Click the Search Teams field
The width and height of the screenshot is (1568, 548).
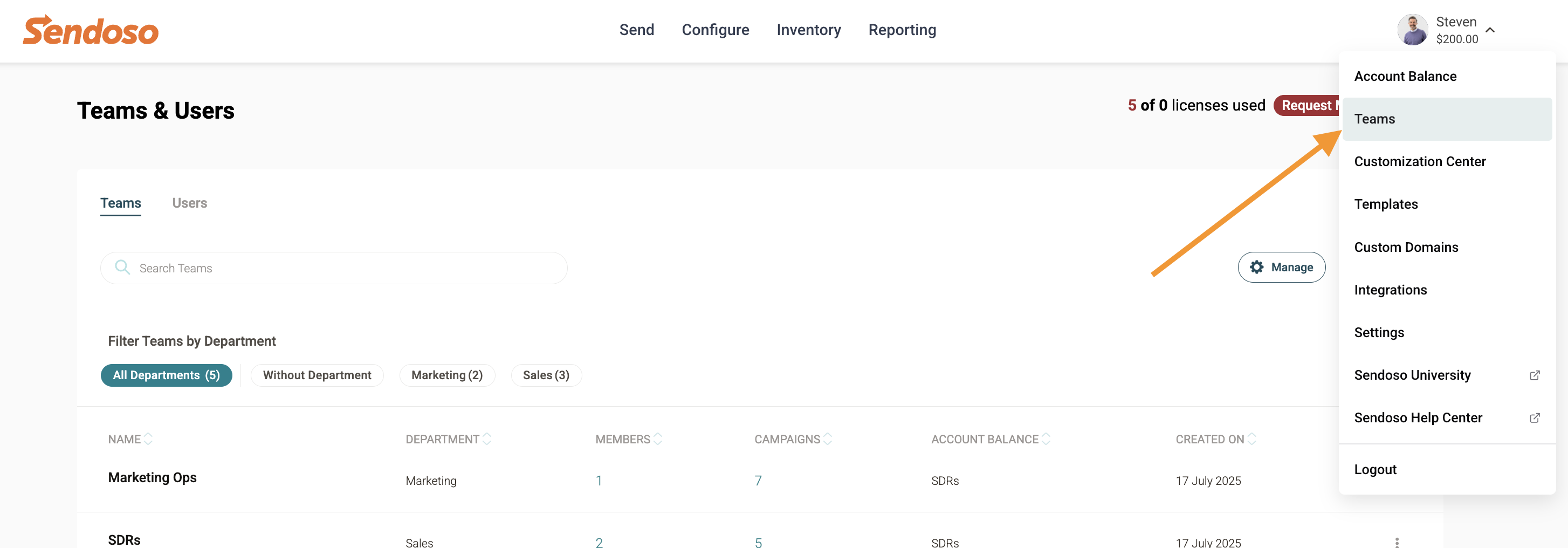click(334, 268)
